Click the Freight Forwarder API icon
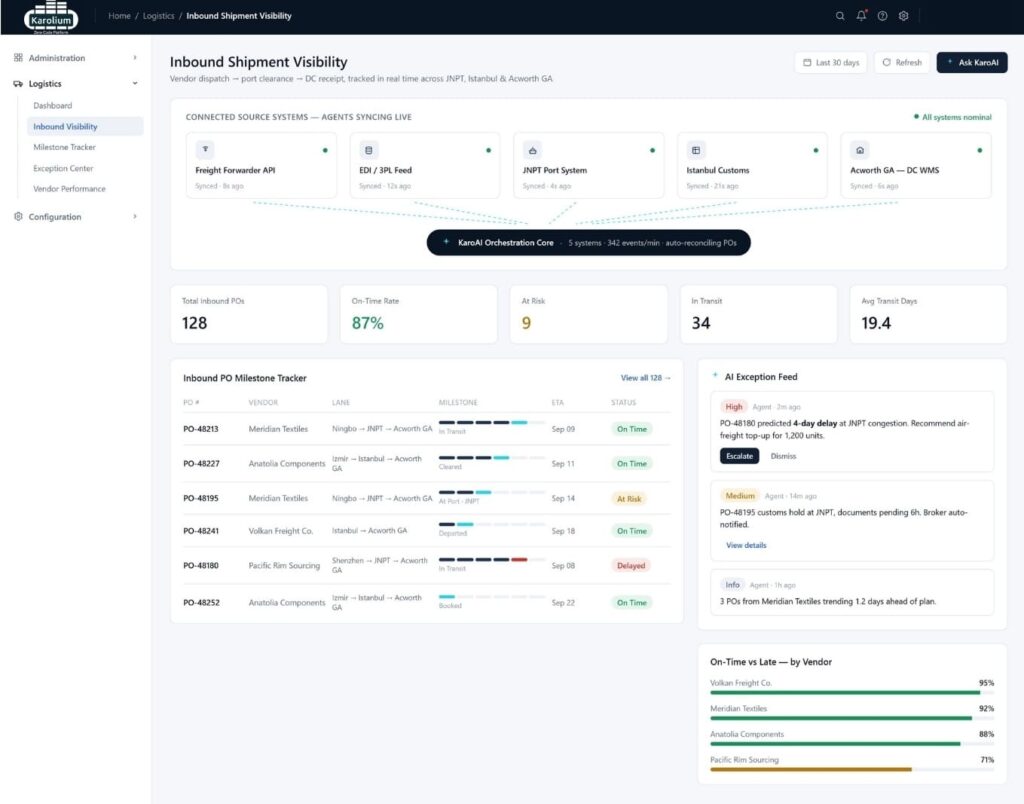This screenshot has height=804, width=1024. point(205,150)
